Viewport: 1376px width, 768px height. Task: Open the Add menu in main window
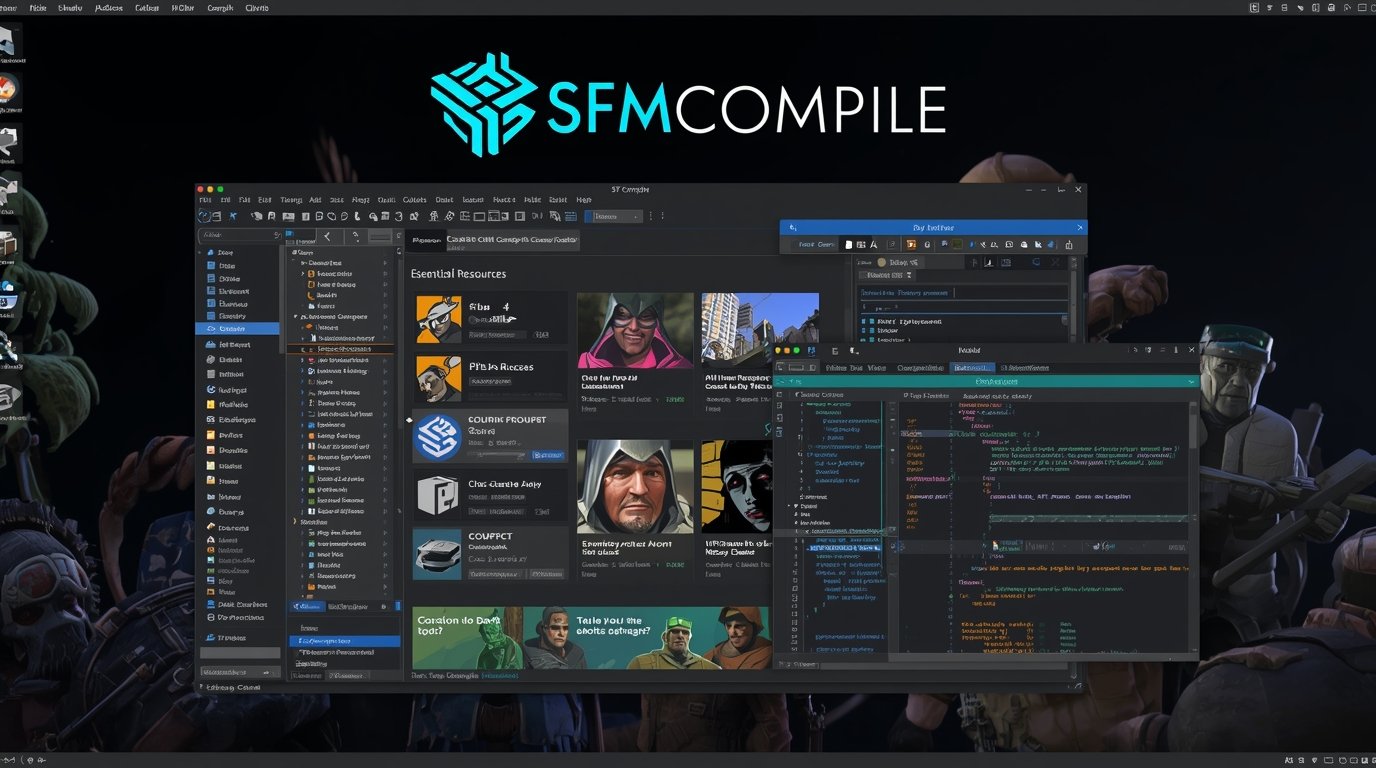point(314,200)
